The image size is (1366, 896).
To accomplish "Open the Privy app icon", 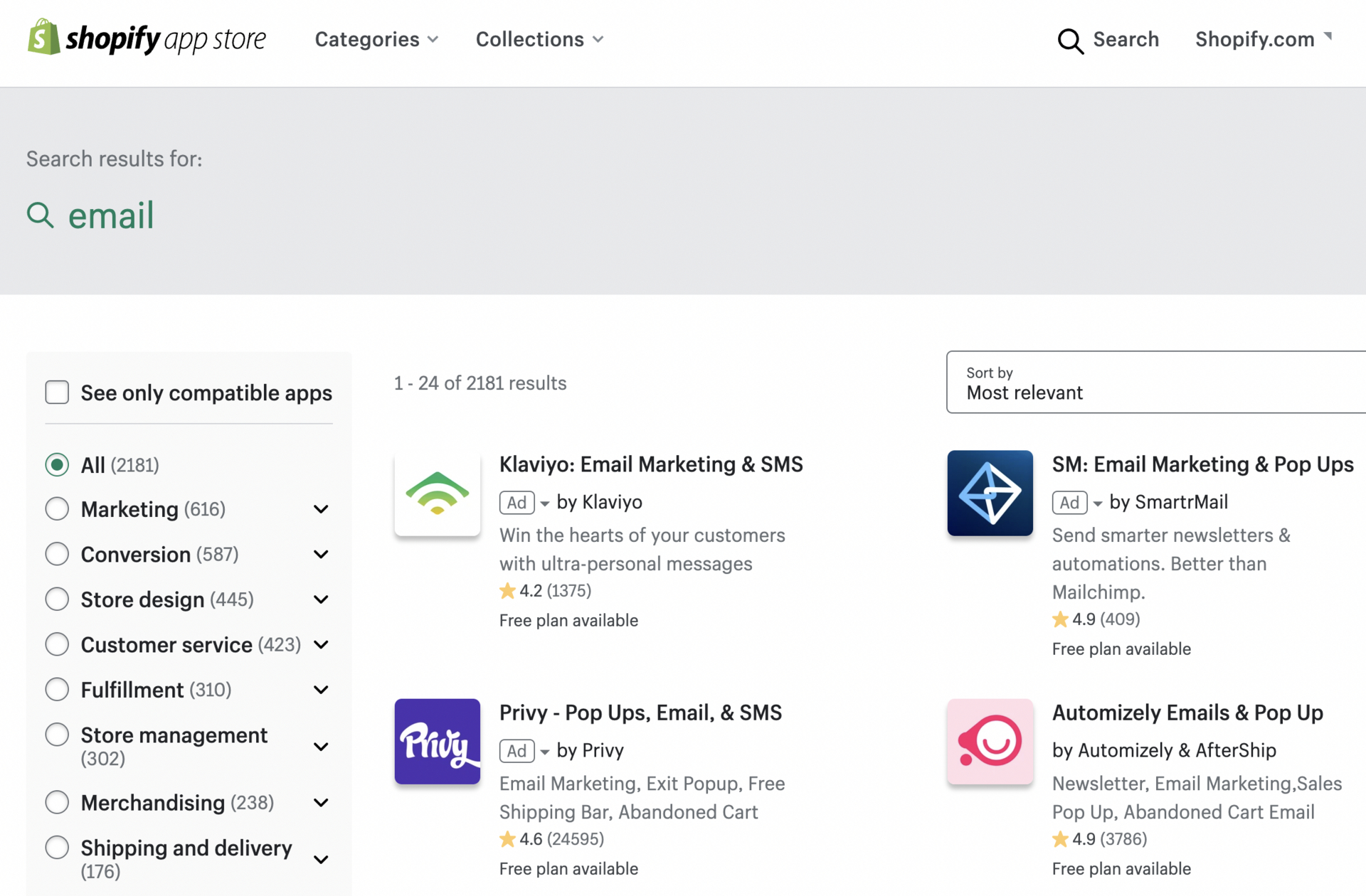I will [437, 741].
